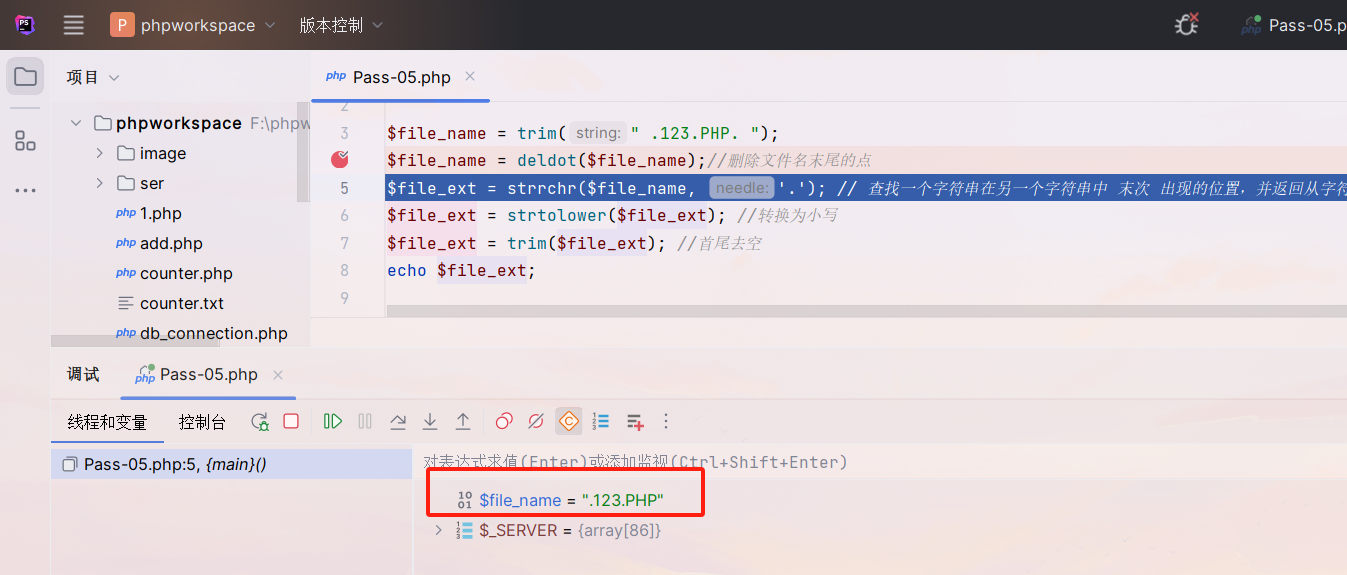
Task: Open the 项目 view dropdown
Action: tap(93, 77)
